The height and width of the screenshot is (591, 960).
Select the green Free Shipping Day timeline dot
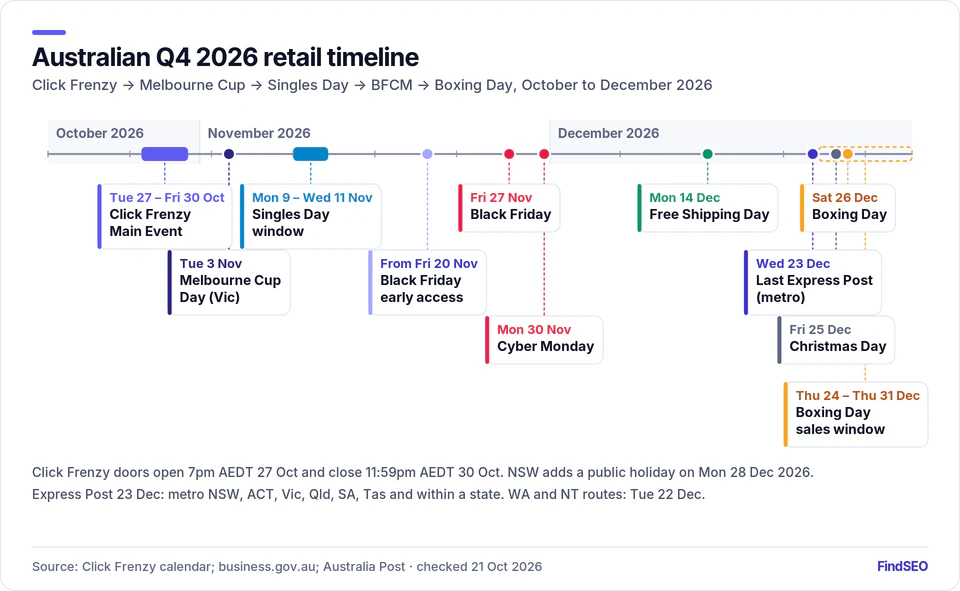[707, 154]
